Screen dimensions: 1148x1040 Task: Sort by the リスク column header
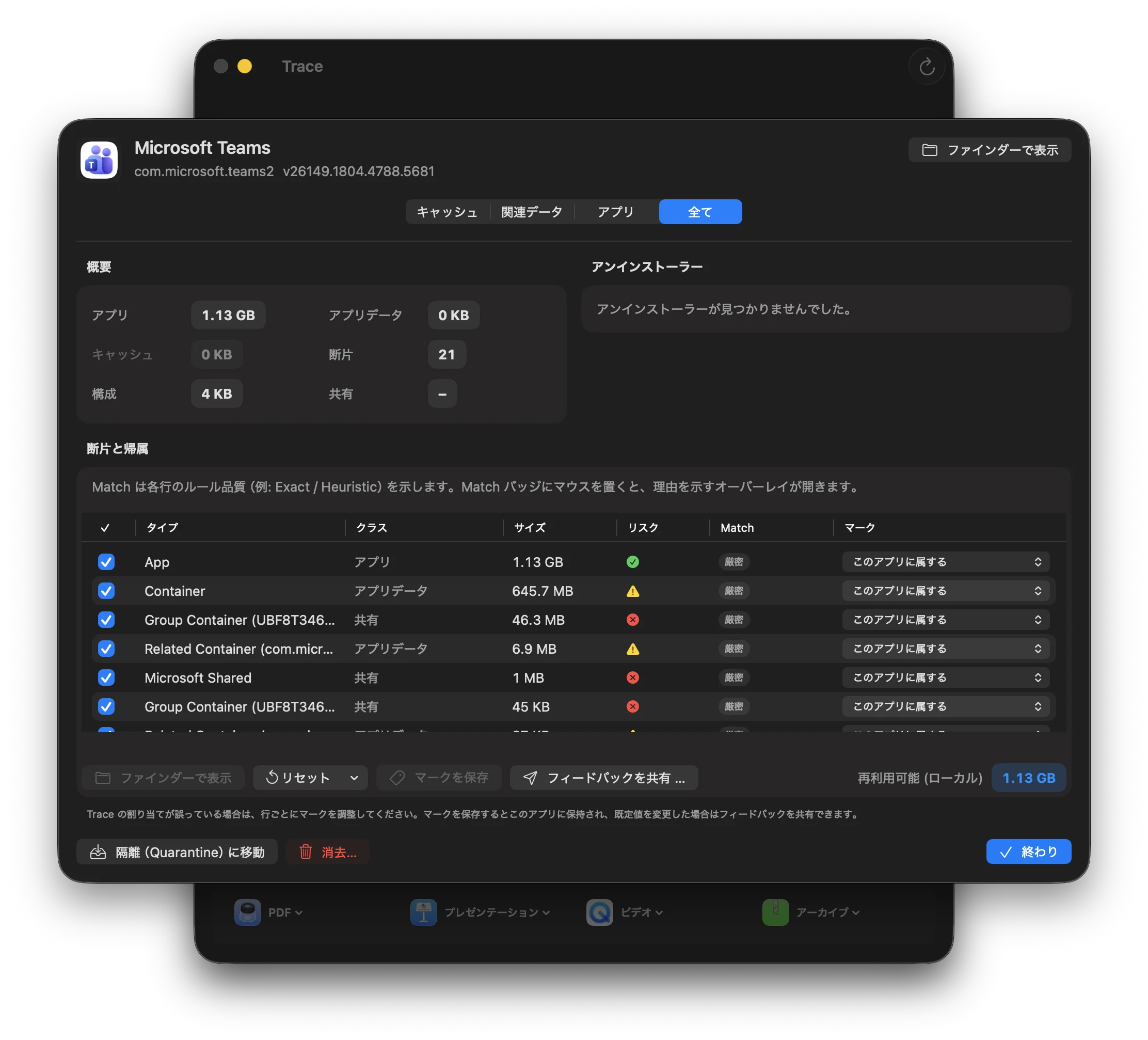pyautogui.click(x=643, y=528)
